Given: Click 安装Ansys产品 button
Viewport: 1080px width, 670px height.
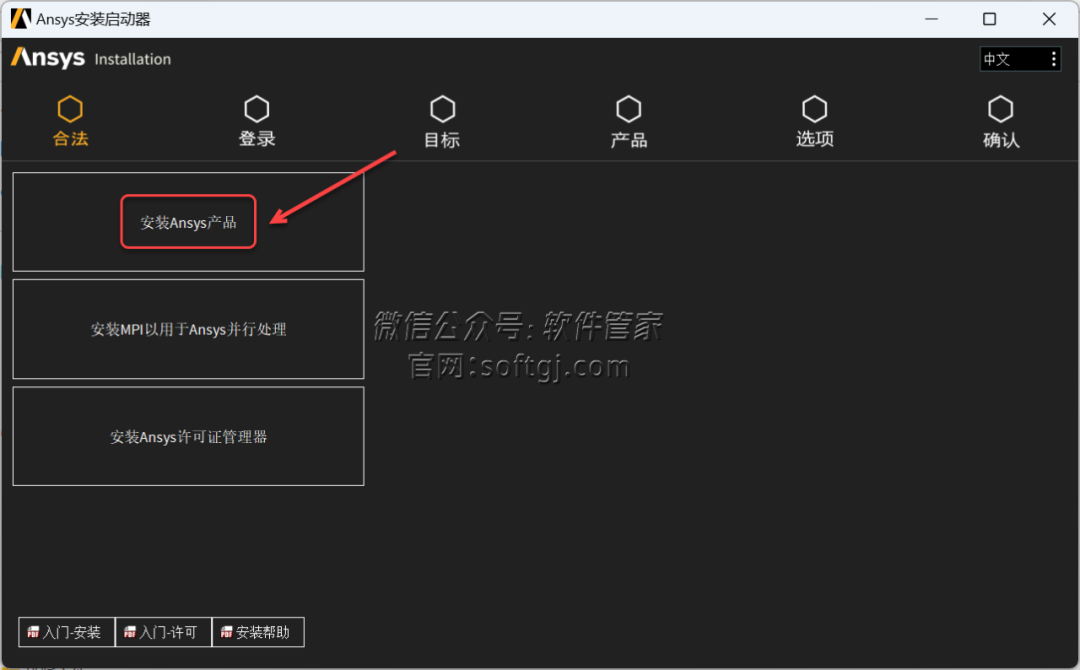Looking at the screenshot, I should point(188,222).
